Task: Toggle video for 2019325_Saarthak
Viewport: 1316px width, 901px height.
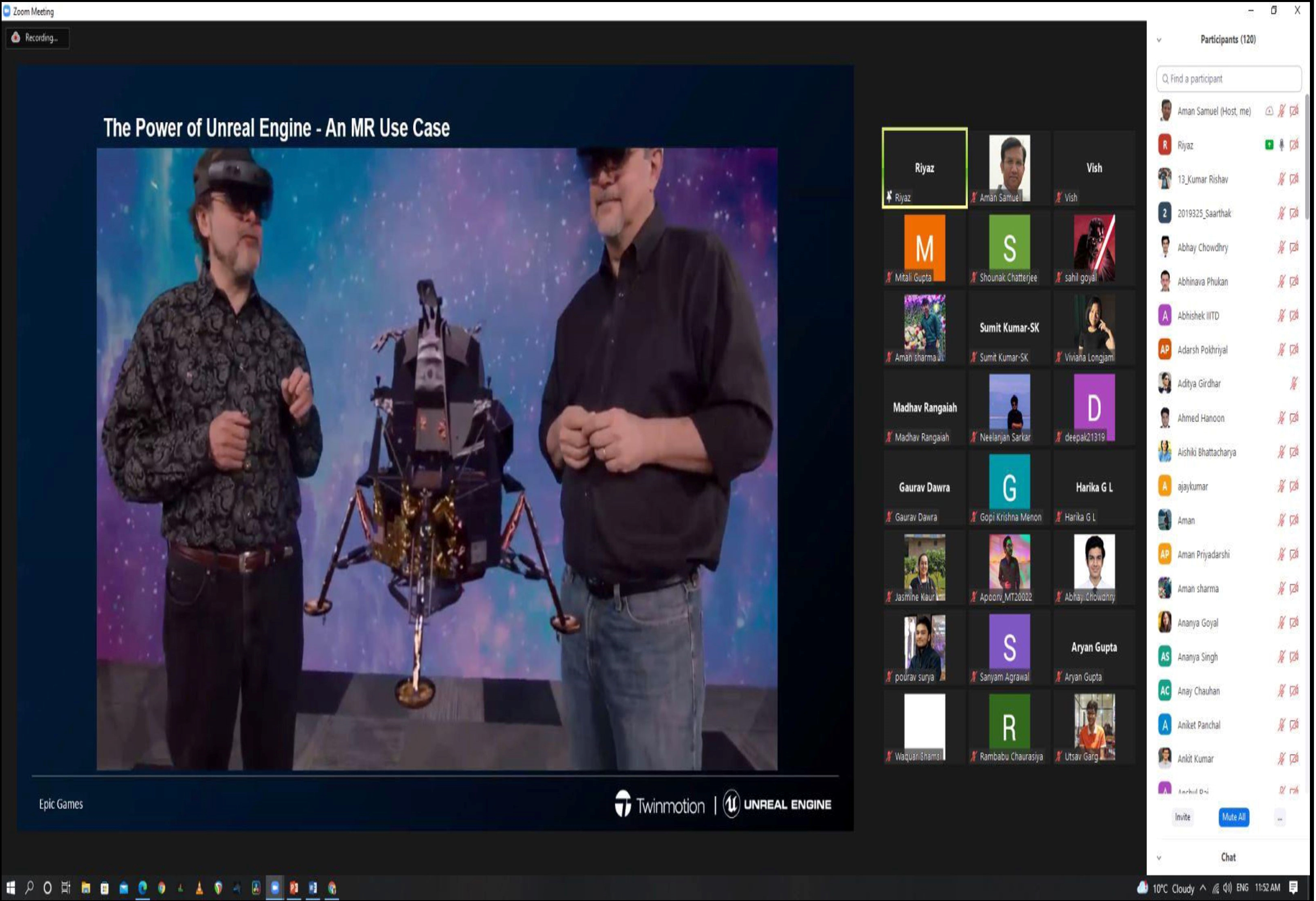Action: [1294, 213]
